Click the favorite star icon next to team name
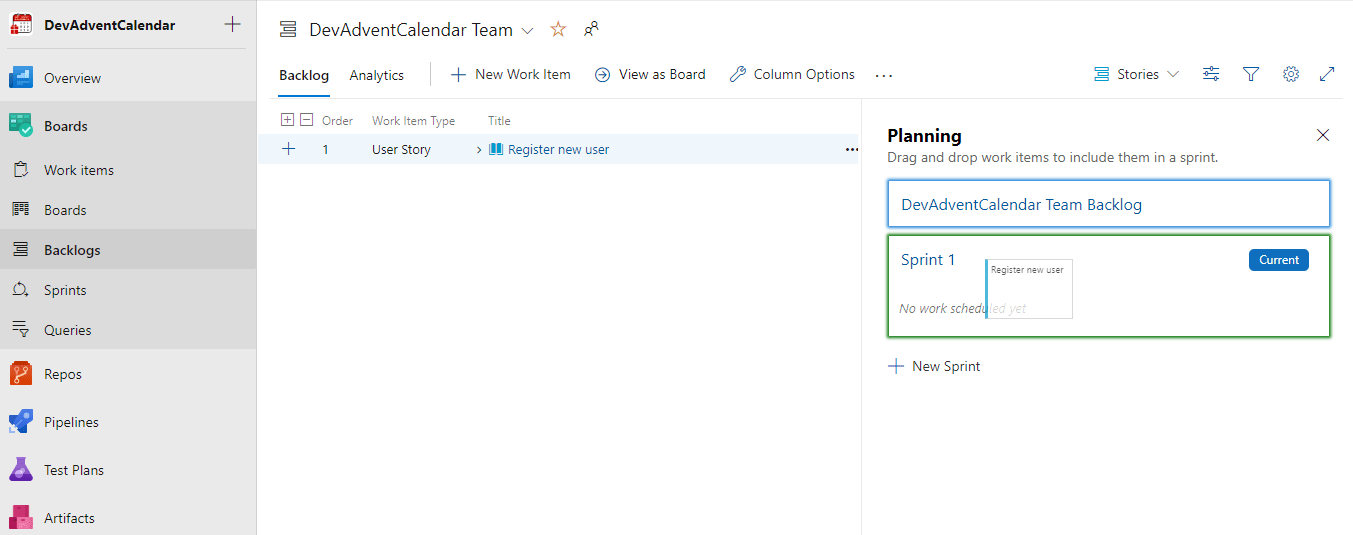1353x535 pixels. [x=558, y=30]
